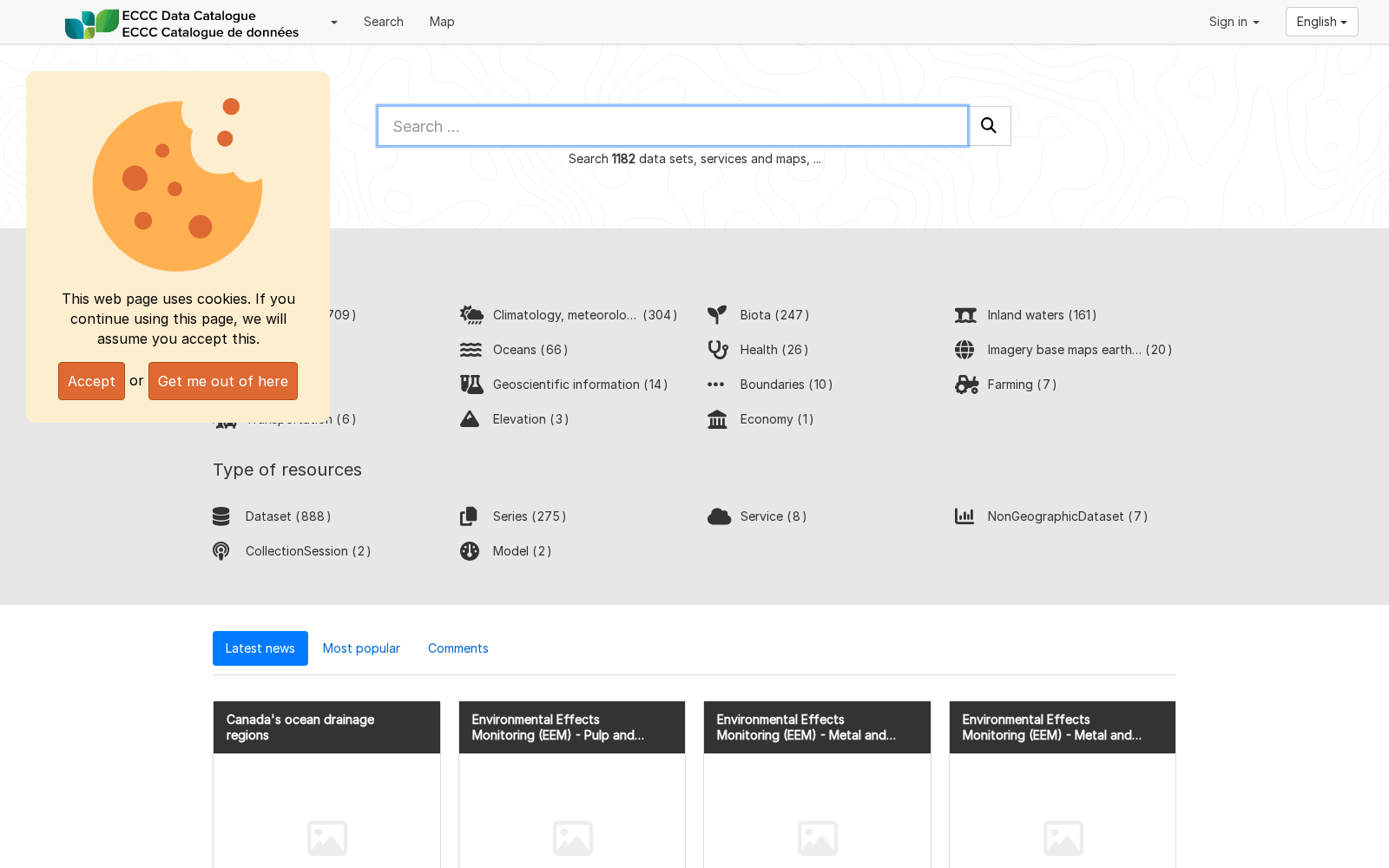1389x868 pixels.
Task: Filter by Model (2) resource type
Action: (x=522, y=551)
